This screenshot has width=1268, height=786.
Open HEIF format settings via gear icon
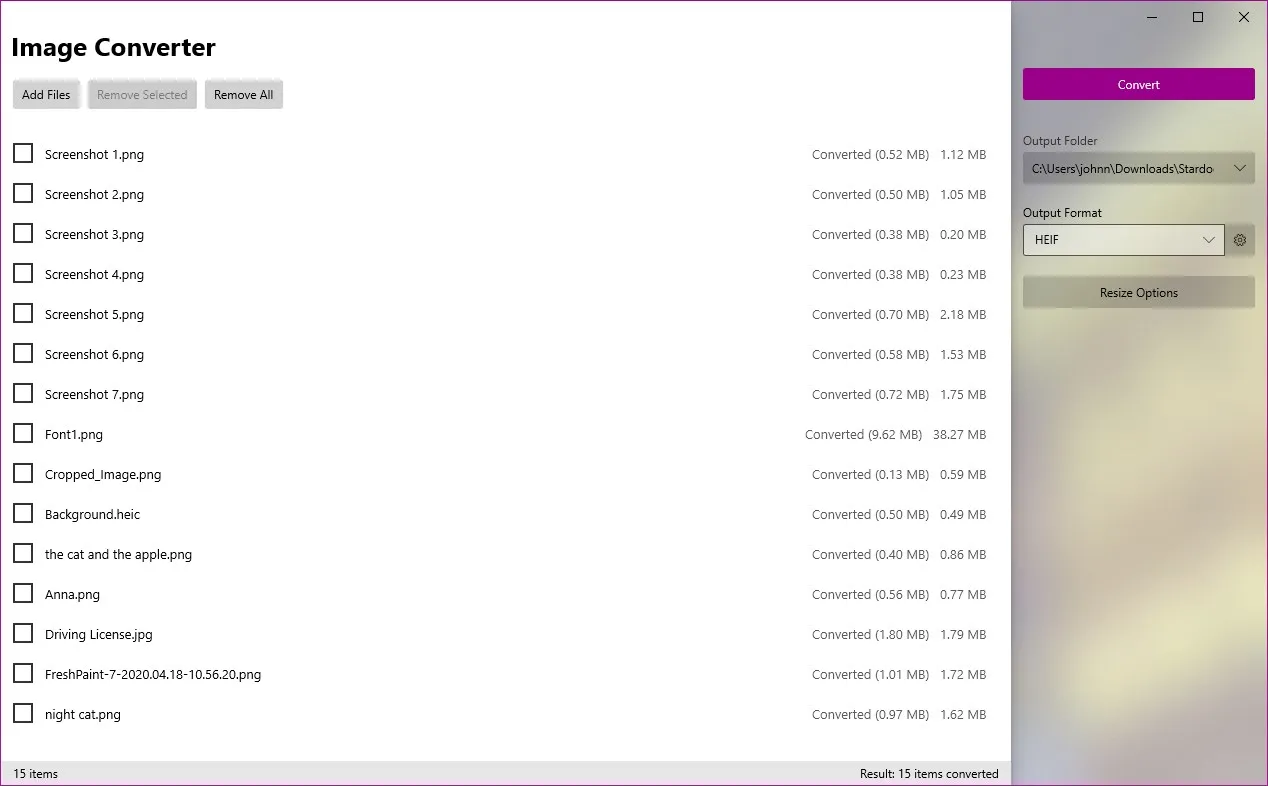coord(1240,240)
